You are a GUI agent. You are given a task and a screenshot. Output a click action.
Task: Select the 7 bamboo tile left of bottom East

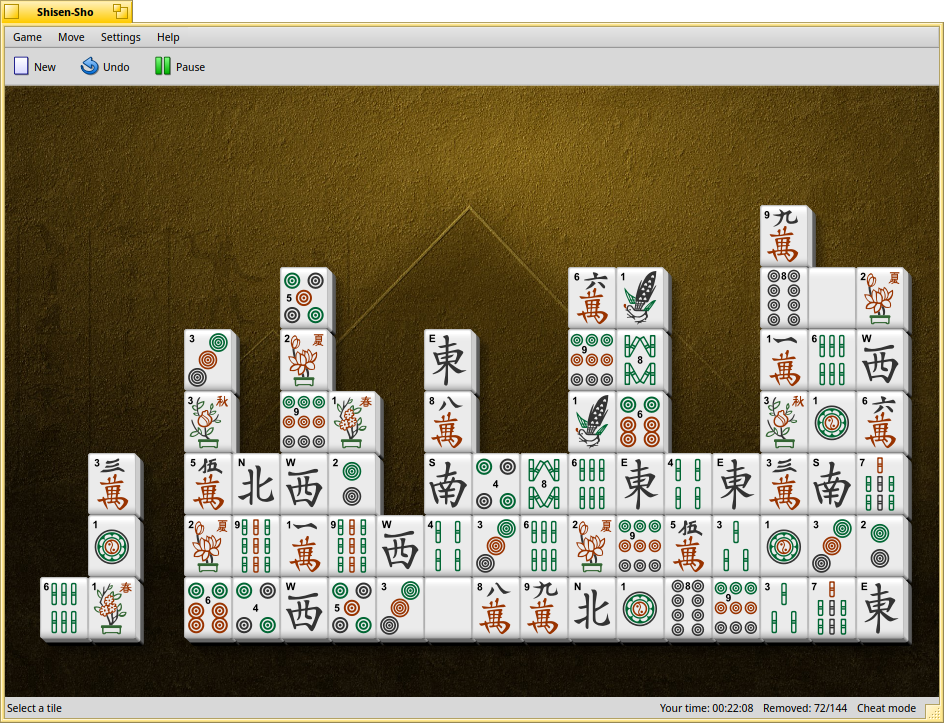[832, 608]
